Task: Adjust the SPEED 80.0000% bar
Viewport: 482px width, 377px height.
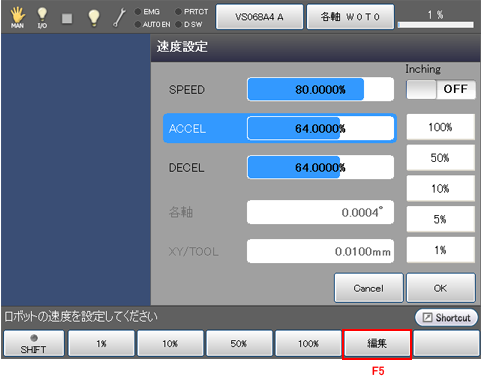Action: (320, 89)
